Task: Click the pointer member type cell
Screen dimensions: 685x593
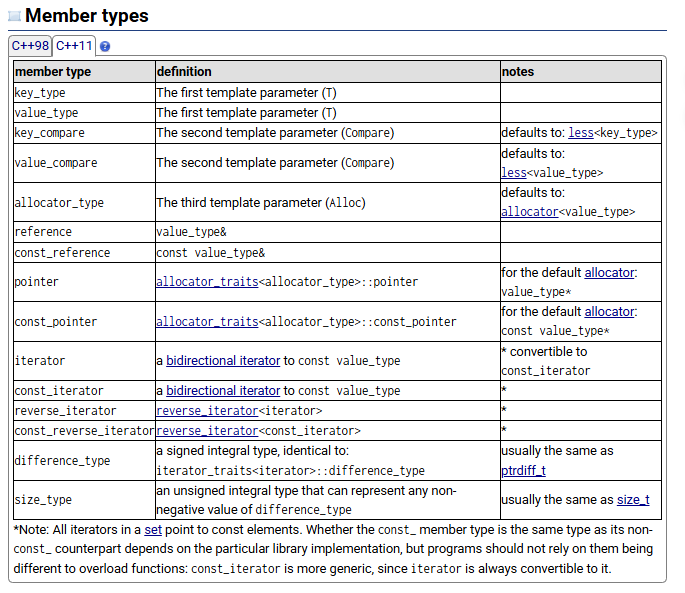Action: (84, 282)
